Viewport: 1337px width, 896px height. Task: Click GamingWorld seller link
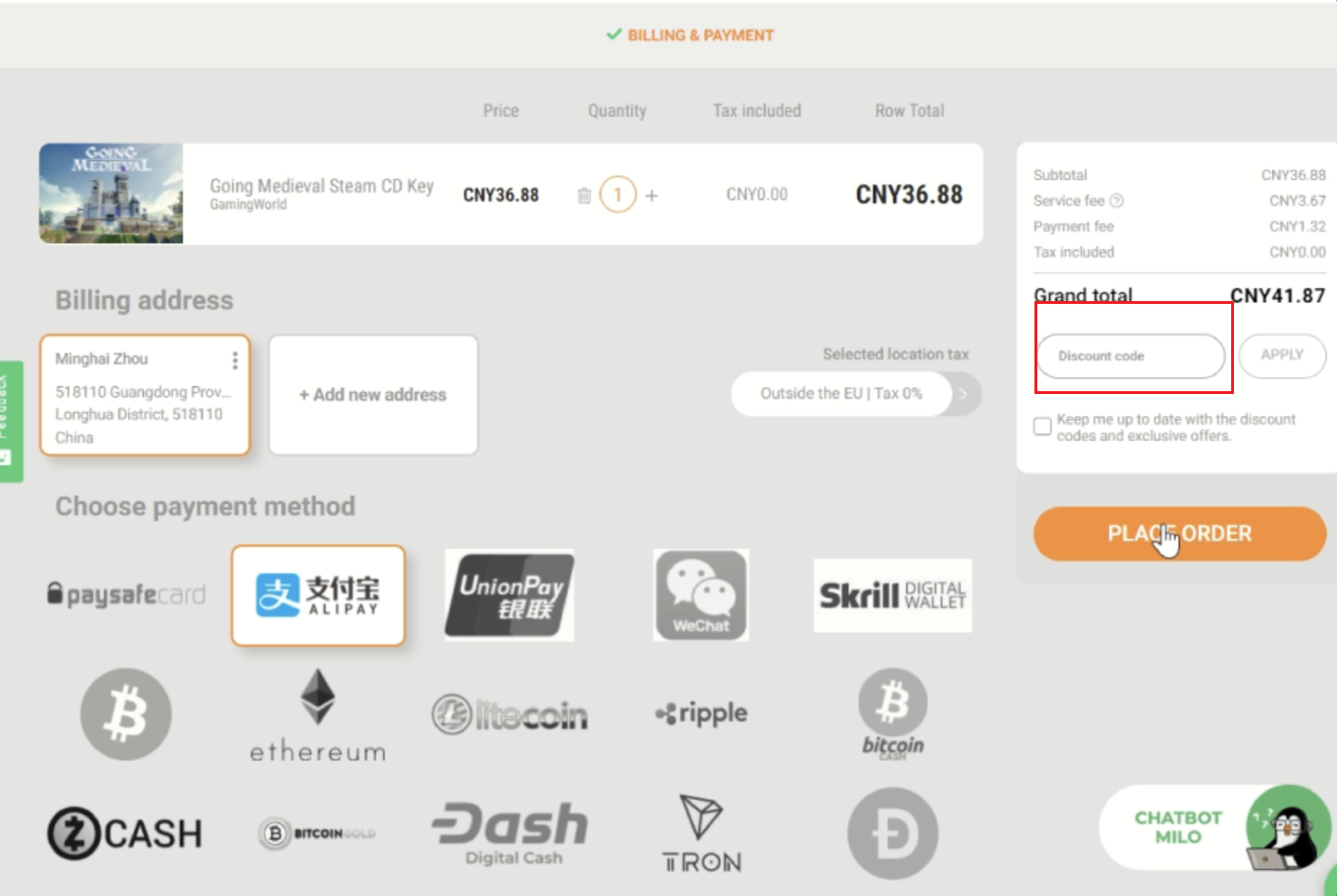click(248, 205)
